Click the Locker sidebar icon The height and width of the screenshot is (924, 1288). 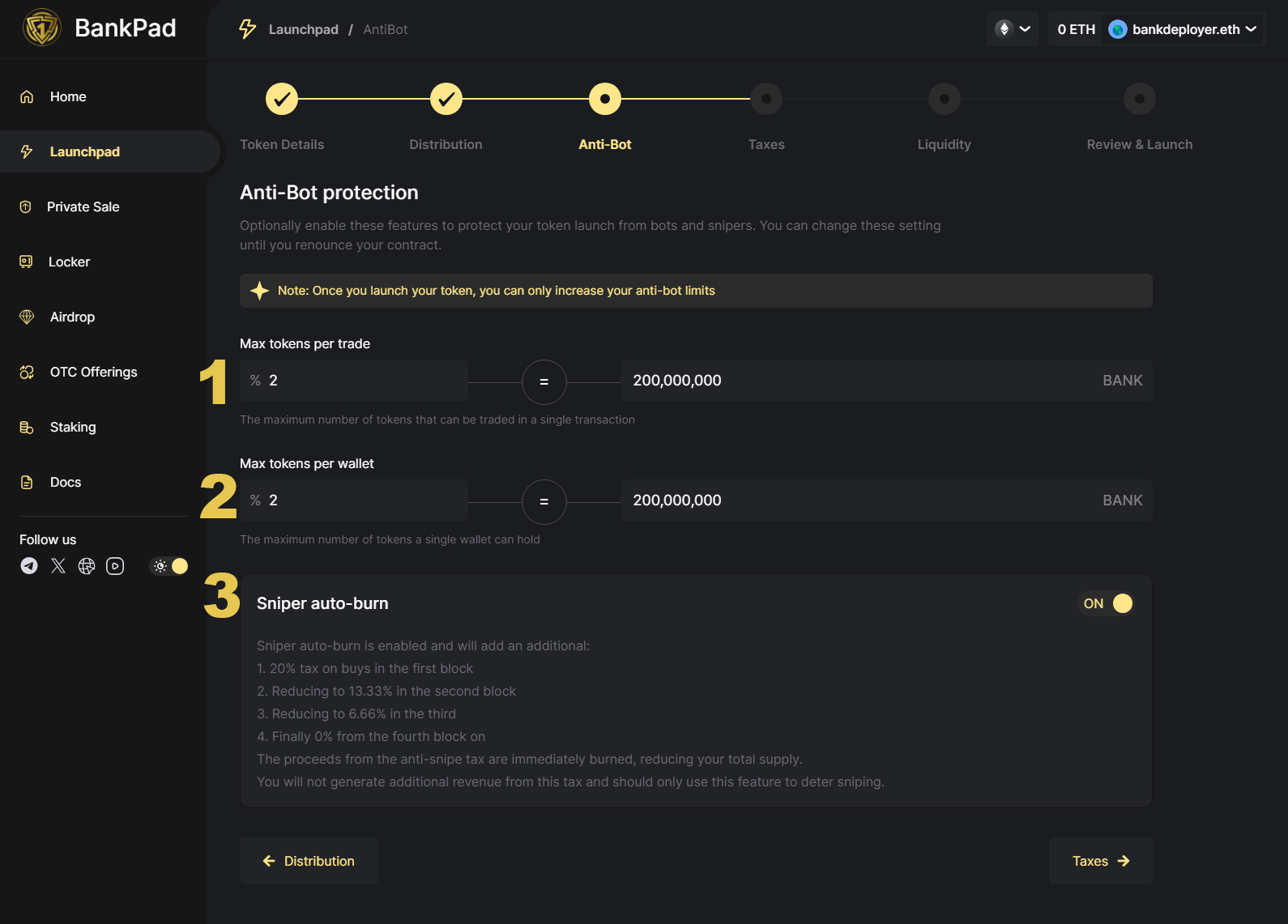[26, 262]
